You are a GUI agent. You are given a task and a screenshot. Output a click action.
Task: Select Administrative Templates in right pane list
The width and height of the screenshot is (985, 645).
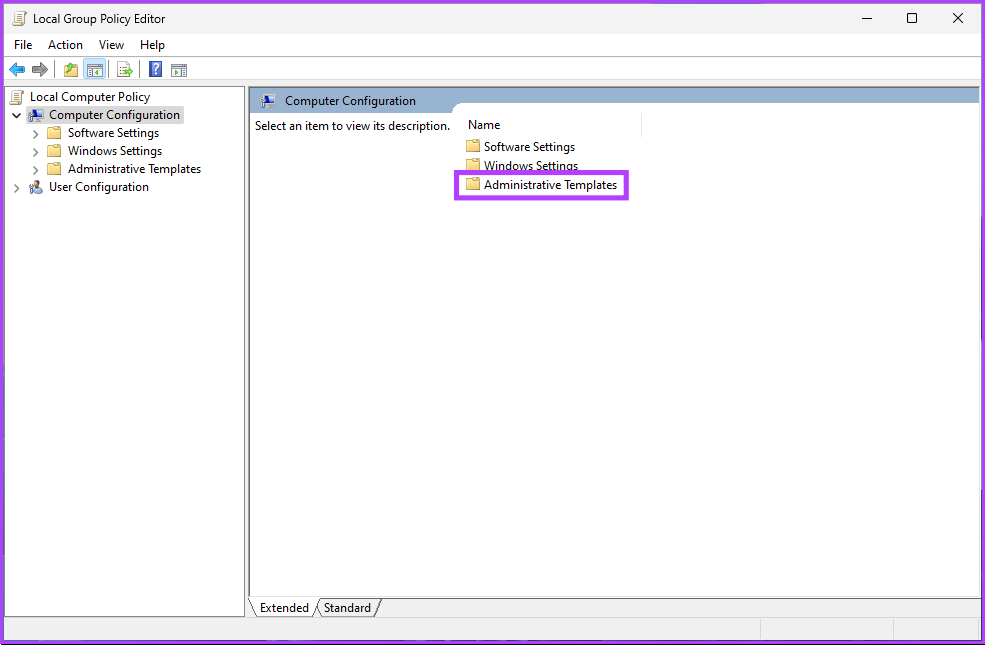click(550, 185)
